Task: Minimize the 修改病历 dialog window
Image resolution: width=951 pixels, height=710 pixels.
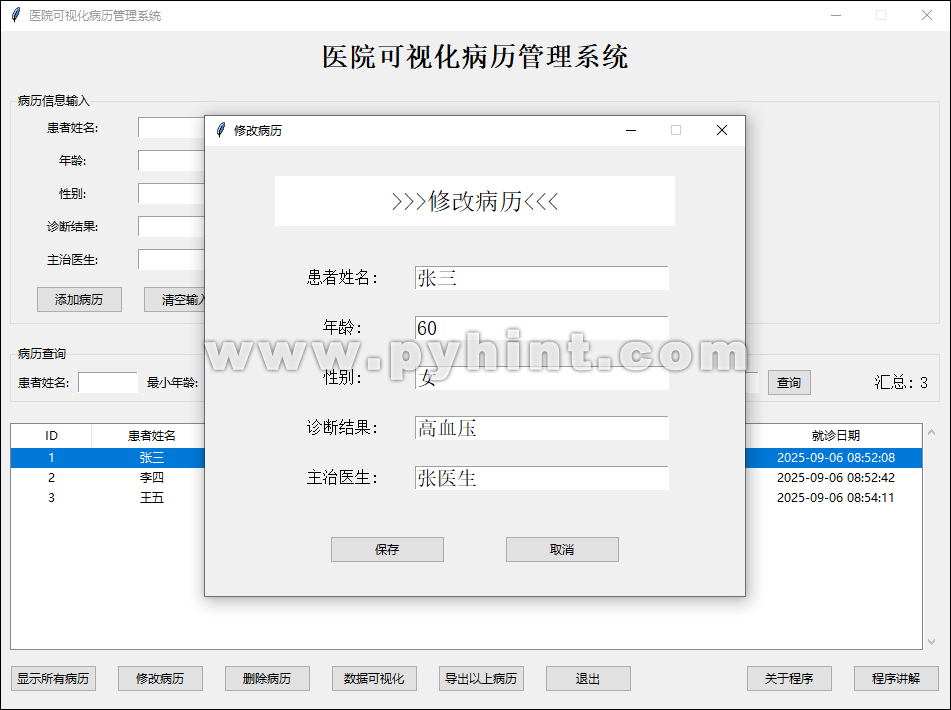Action: click(x=631, y=130)
